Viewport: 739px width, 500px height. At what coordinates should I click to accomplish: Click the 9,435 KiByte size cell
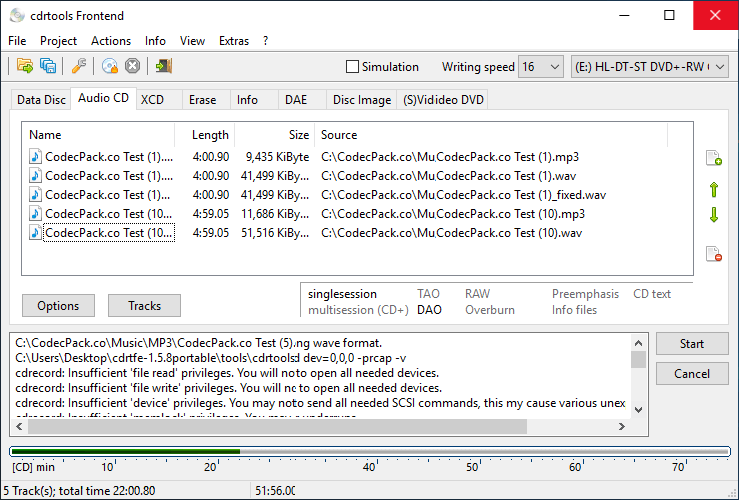[x=277, y=157]
